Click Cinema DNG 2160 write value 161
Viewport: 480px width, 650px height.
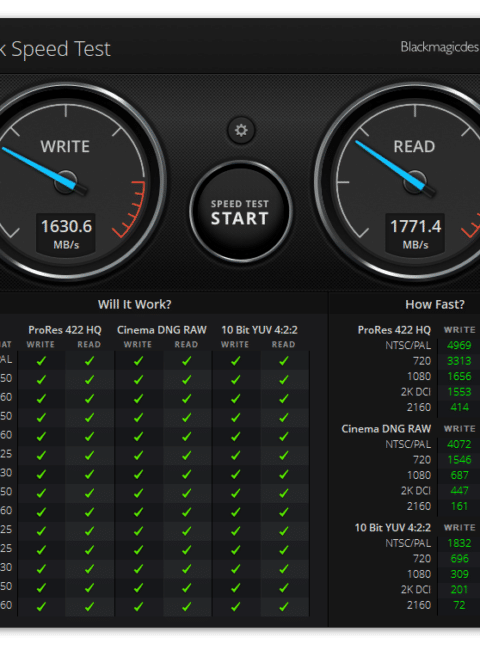tap(460, 507)
